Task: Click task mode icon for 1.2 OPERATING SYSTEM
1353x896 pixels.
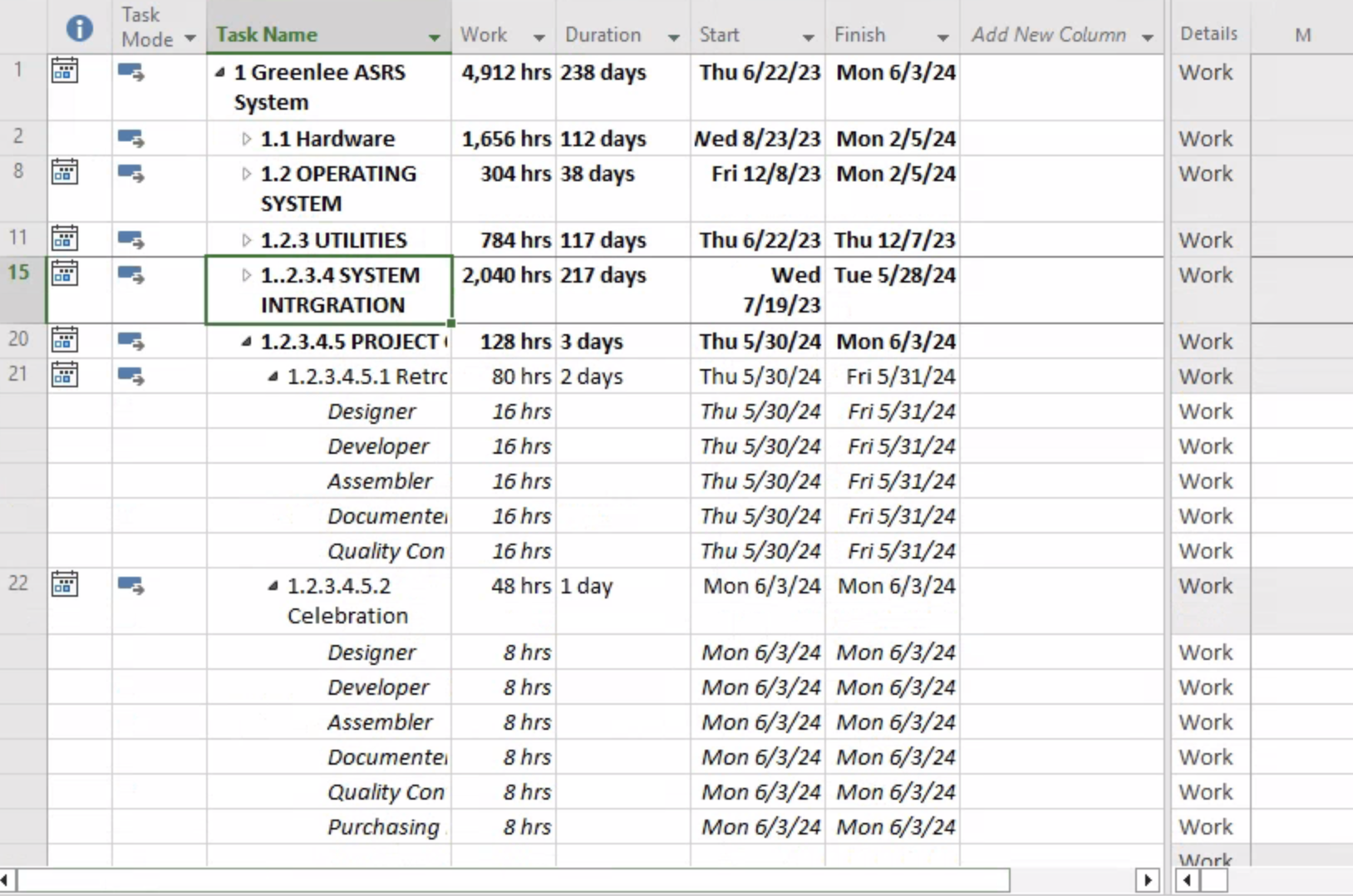Action: pos(131,174)
